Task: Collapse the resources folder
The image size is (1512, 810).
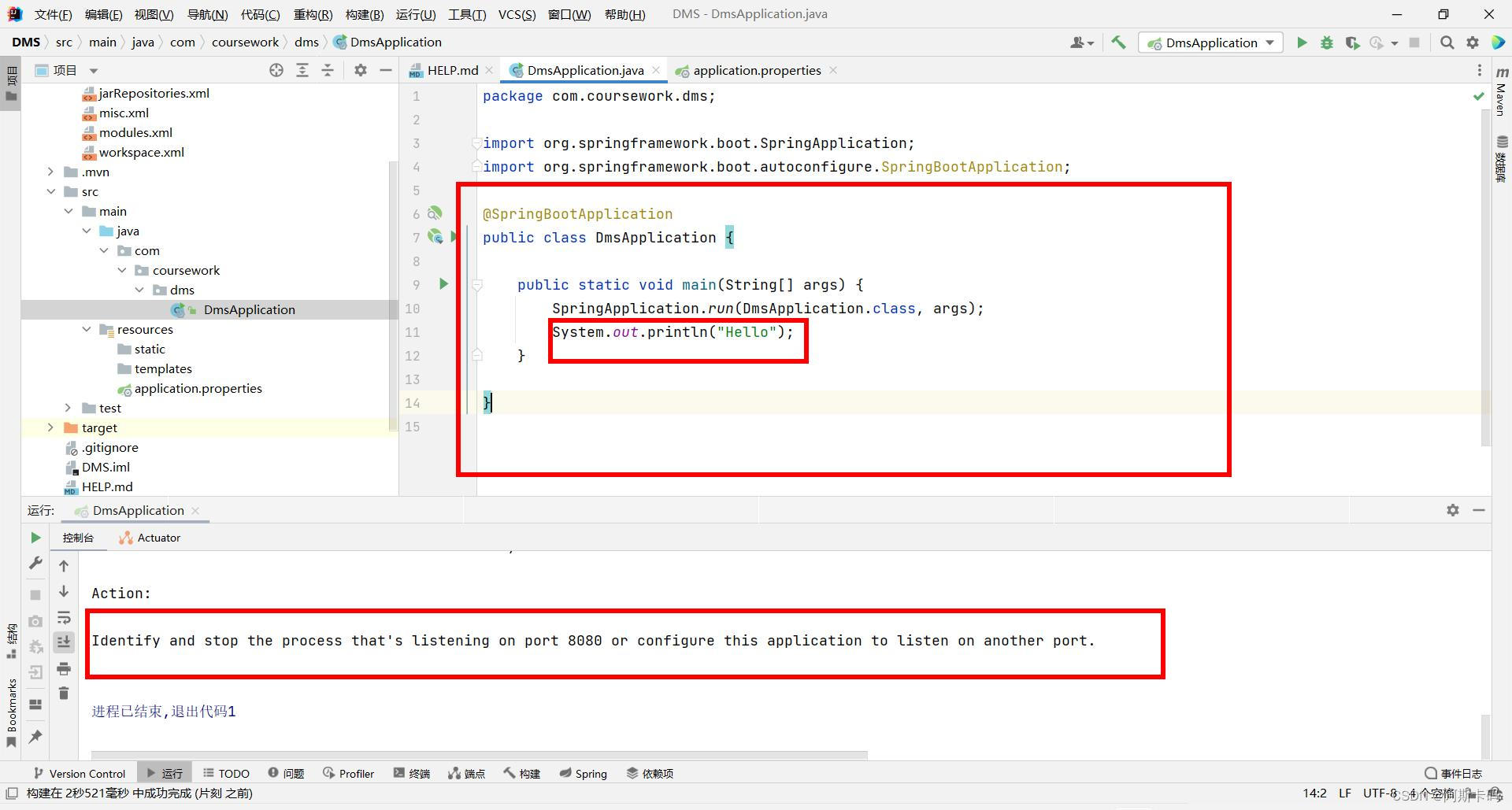Action: 87,329
